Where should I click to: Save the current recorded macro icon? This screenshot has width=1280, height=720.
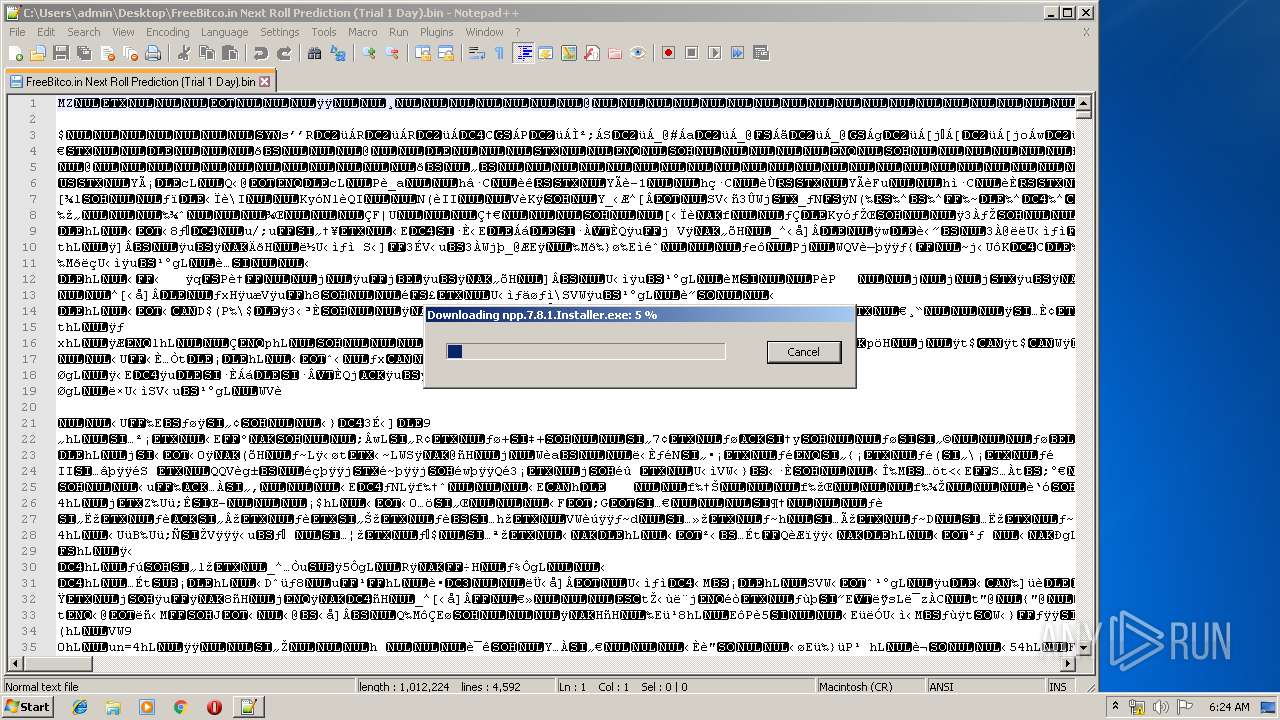tap(761, 53)
